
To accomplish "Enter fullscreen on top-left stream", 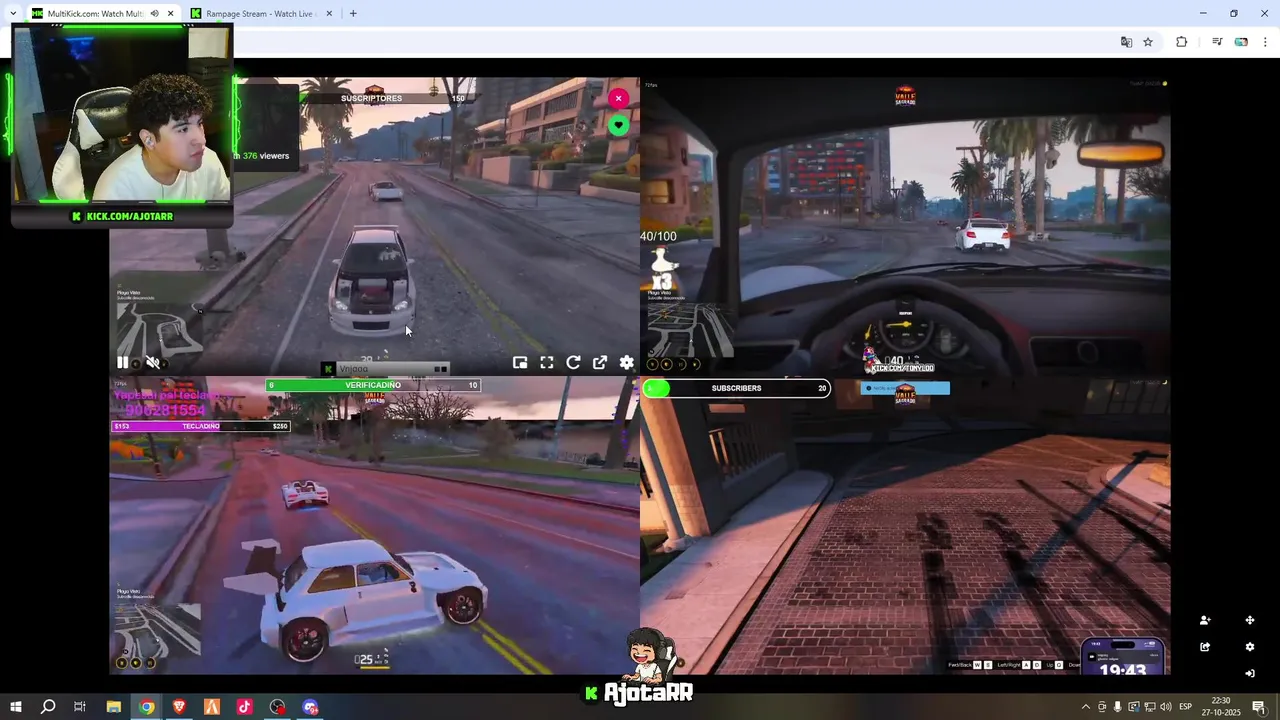I will 547,363.
